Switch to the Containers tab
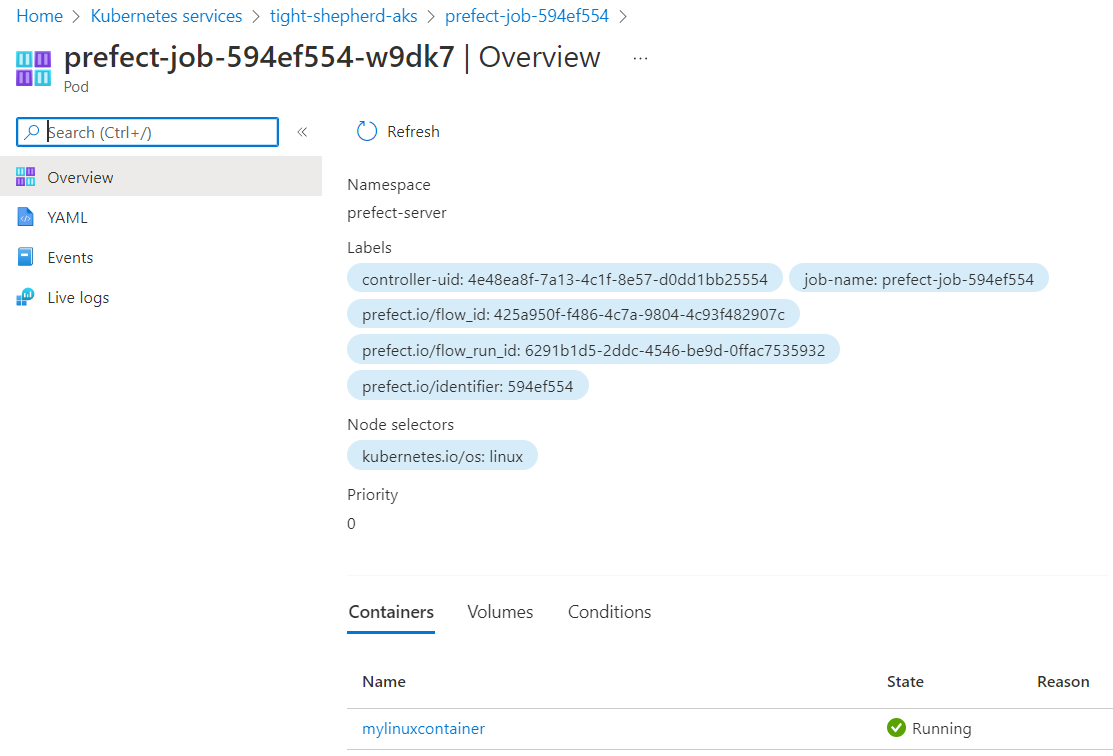Image resolution: width=1113 pixels, height=756 pixels. click(x=391, y=612)
